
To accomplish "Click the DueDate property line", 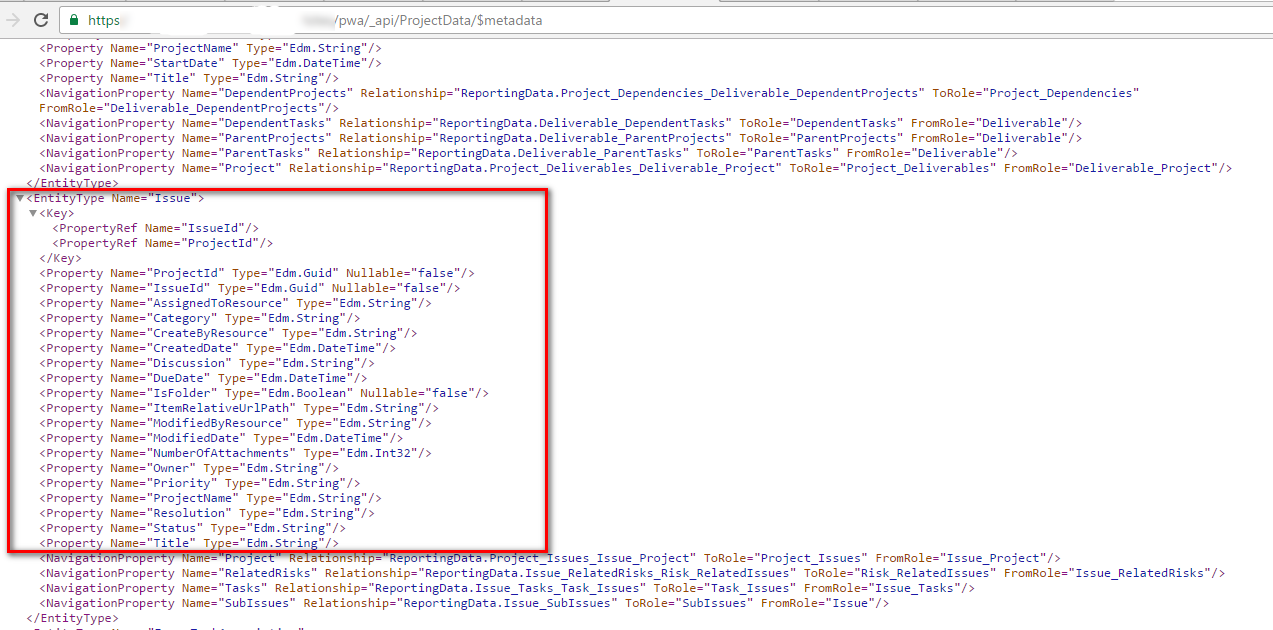I will (x=203, y=378).
